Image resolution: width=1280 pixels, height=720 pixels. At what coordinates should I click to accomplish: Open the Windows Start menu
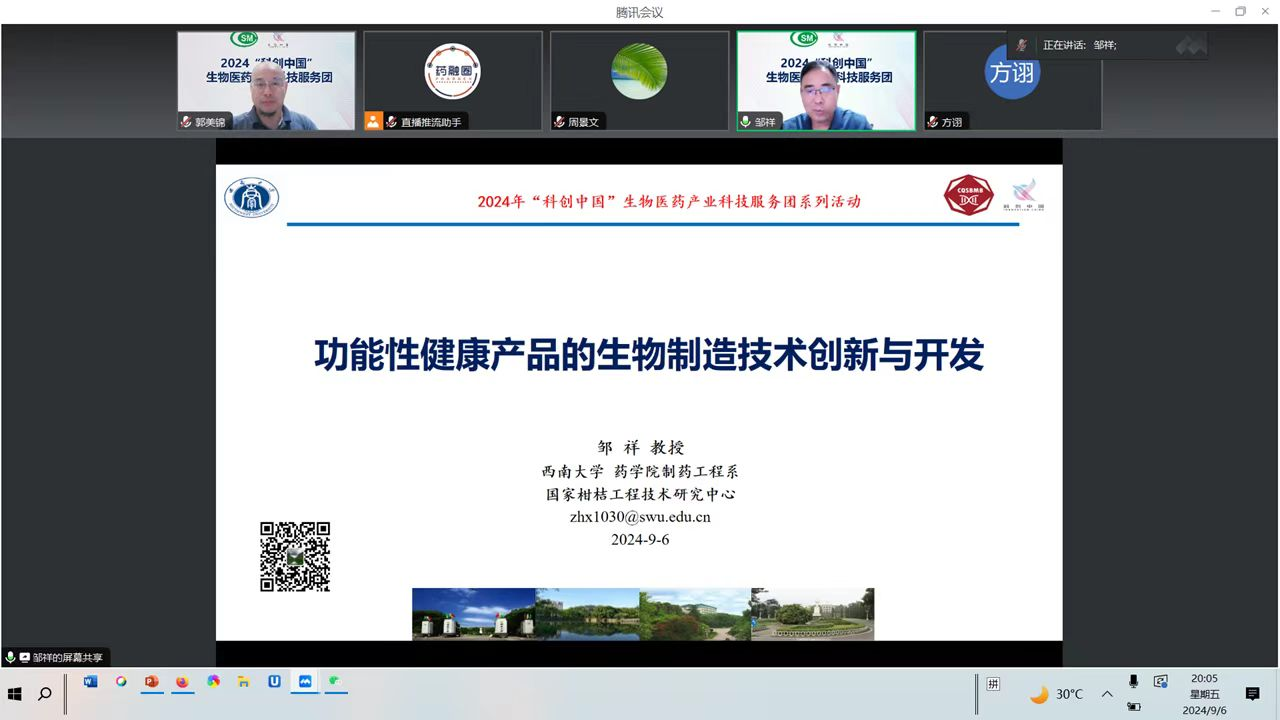pos(15,694)
